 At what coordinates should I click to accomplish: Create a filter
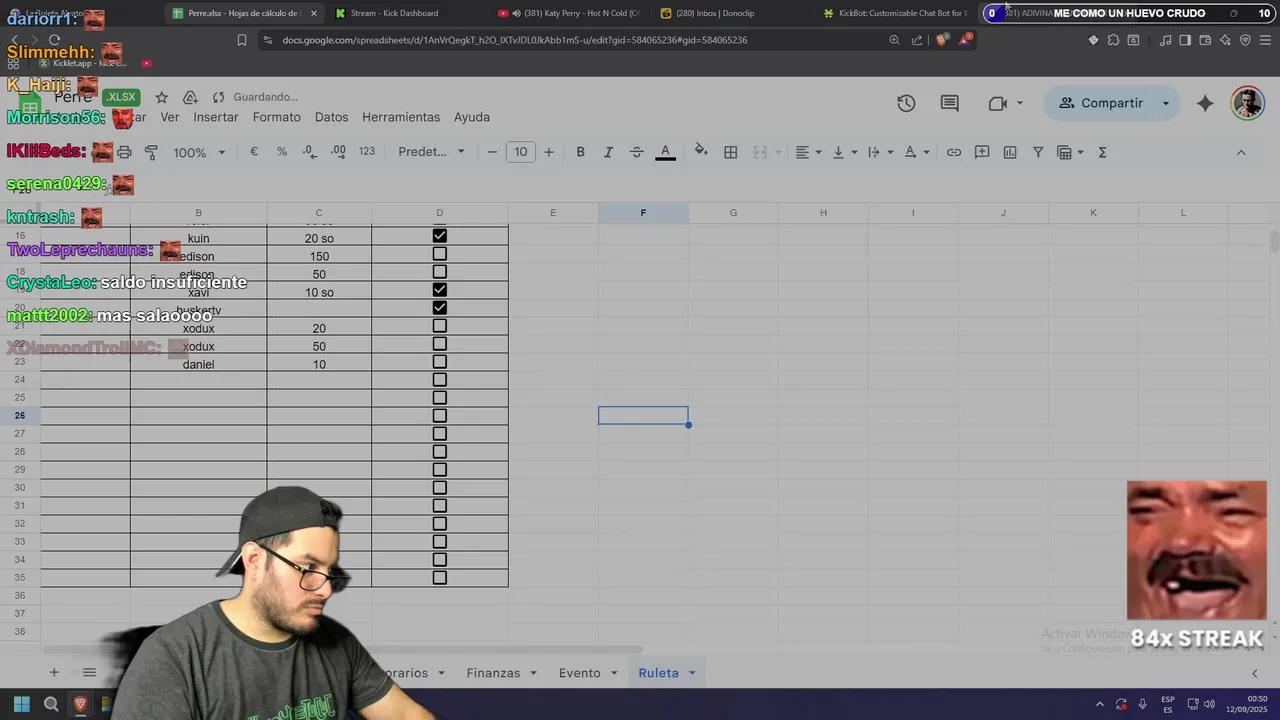click(x=1038, y=152)
